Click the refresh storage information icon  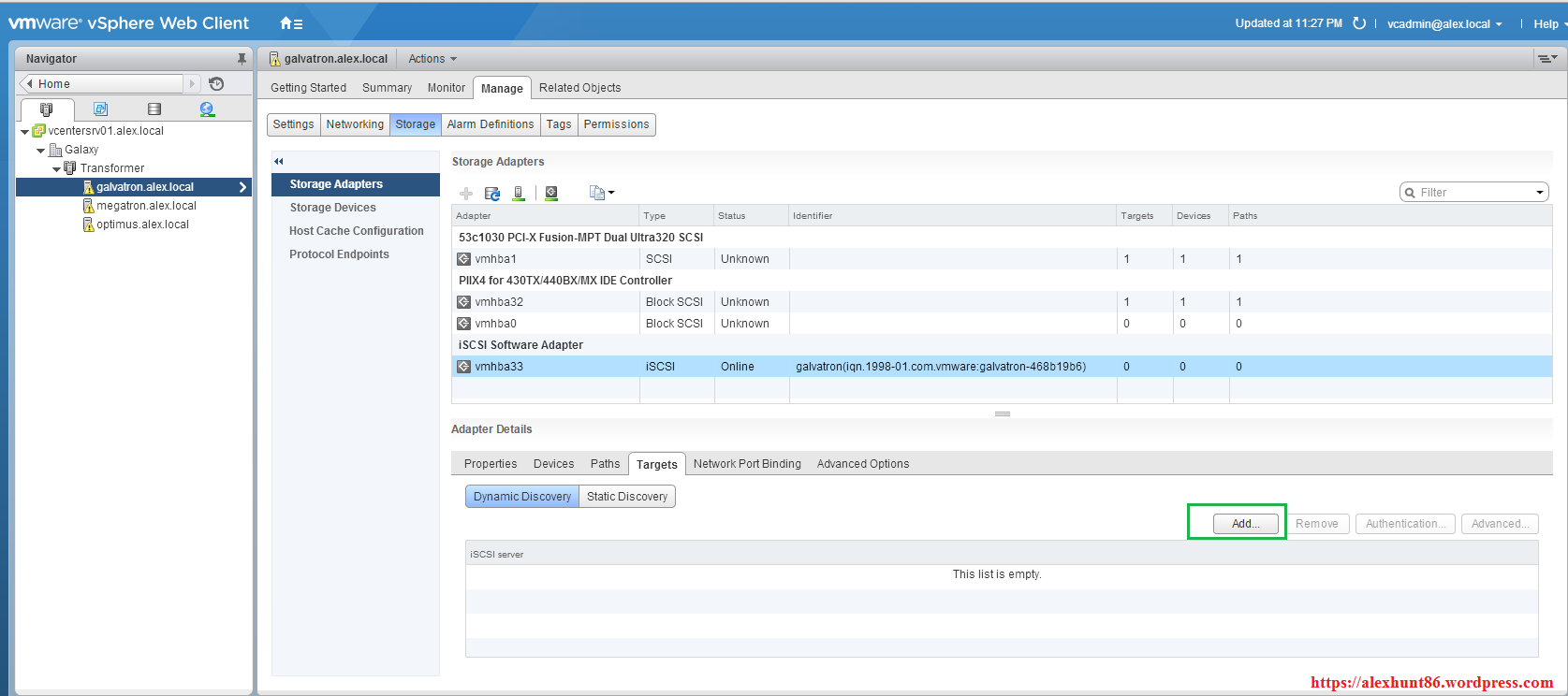coord(492,194)
